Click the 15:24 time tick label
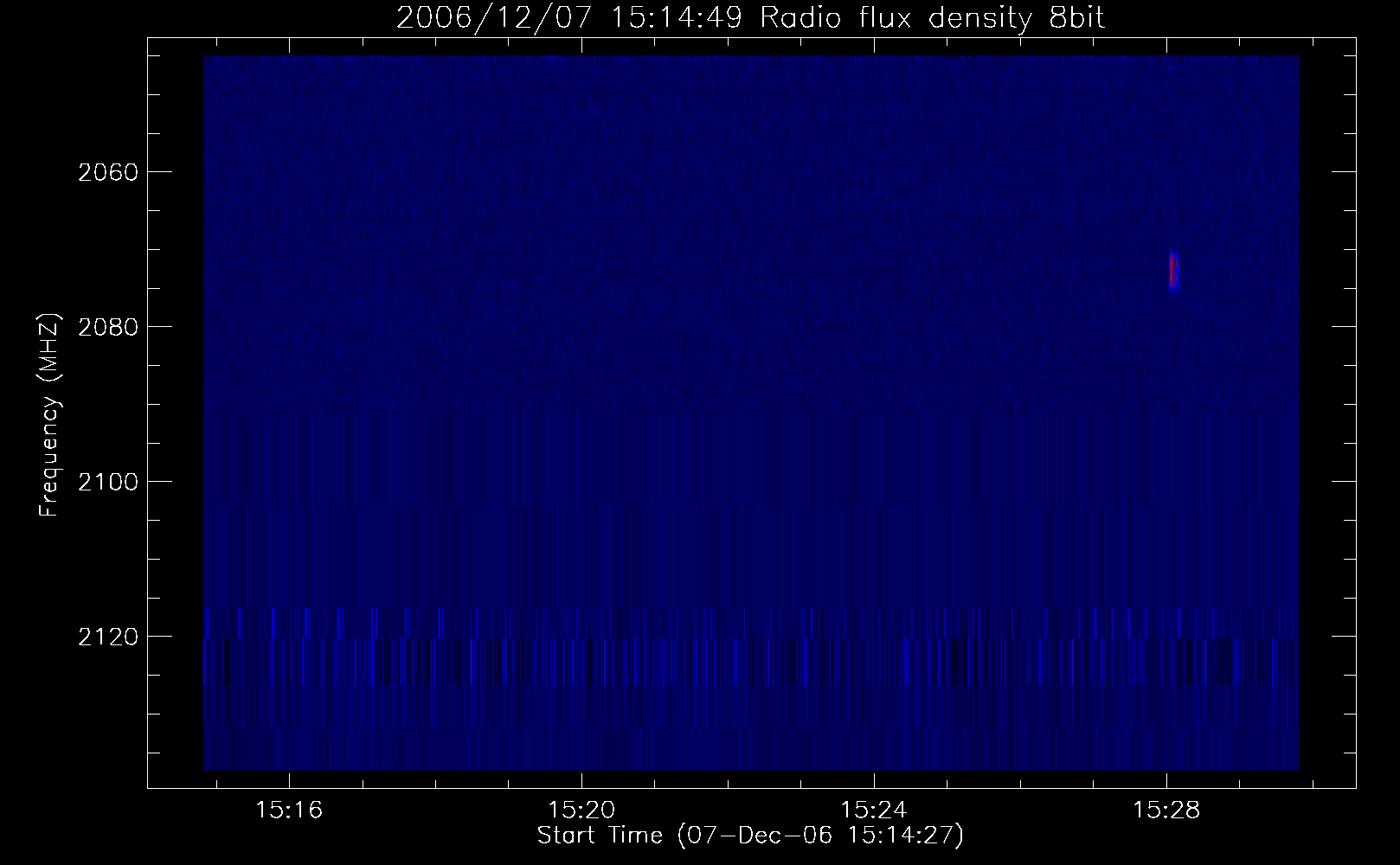1400x865 pixels. (x=874, y=811)
